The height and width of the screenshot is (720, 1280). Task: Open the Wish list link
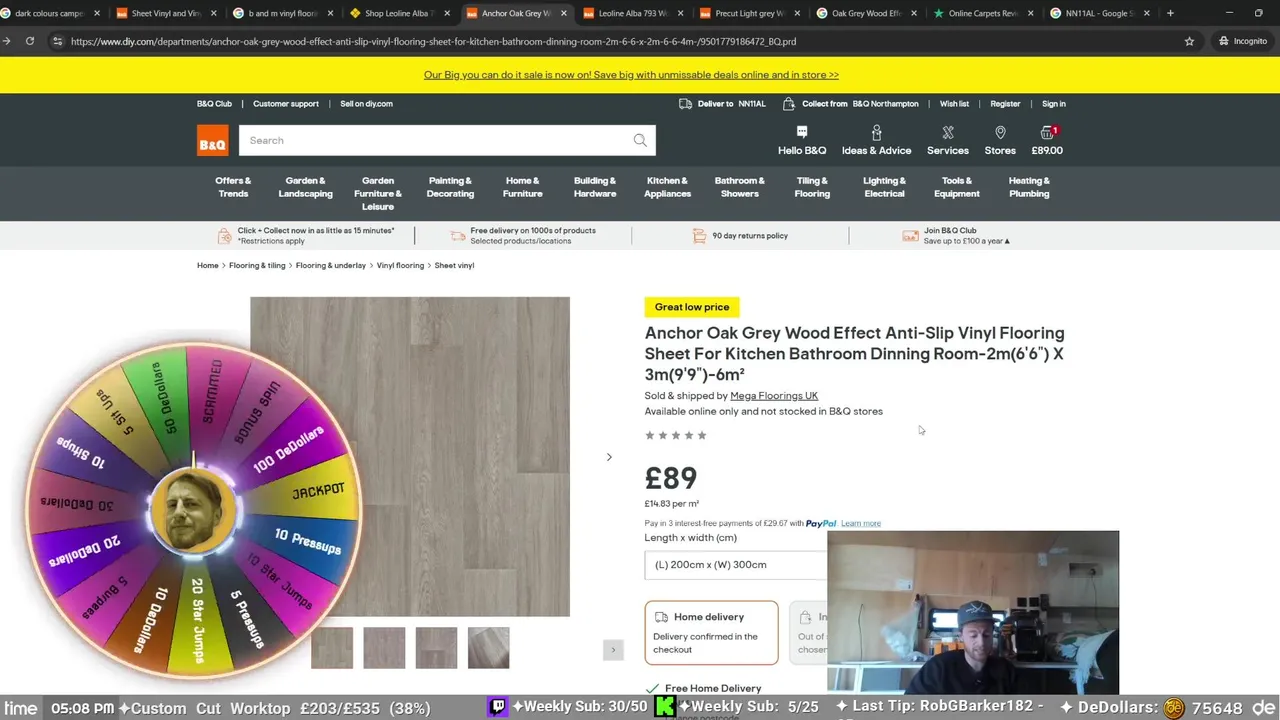pos(954,104)
